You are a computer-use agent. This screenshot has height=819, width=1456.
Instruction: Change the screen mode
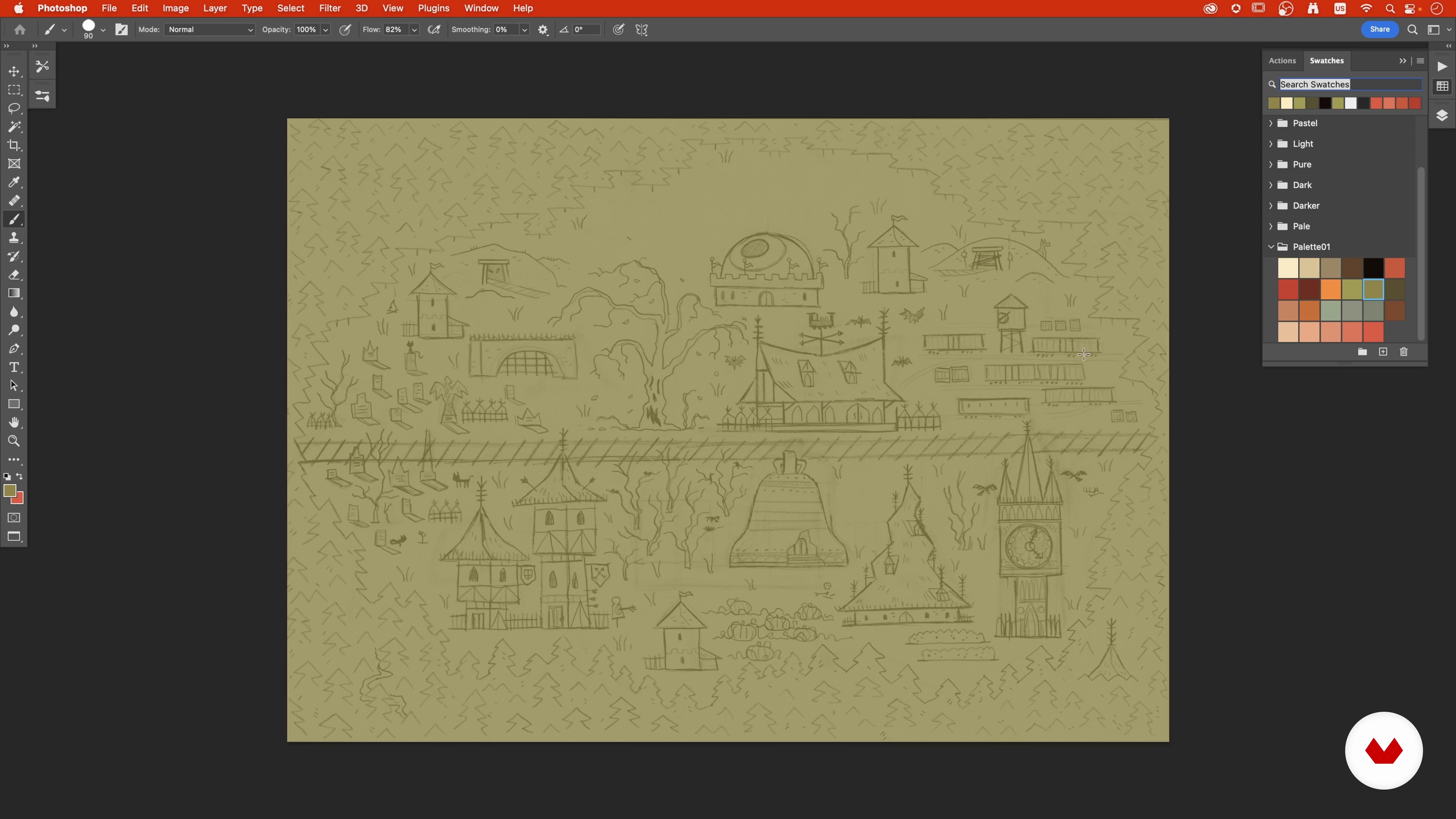pos(14,537)
